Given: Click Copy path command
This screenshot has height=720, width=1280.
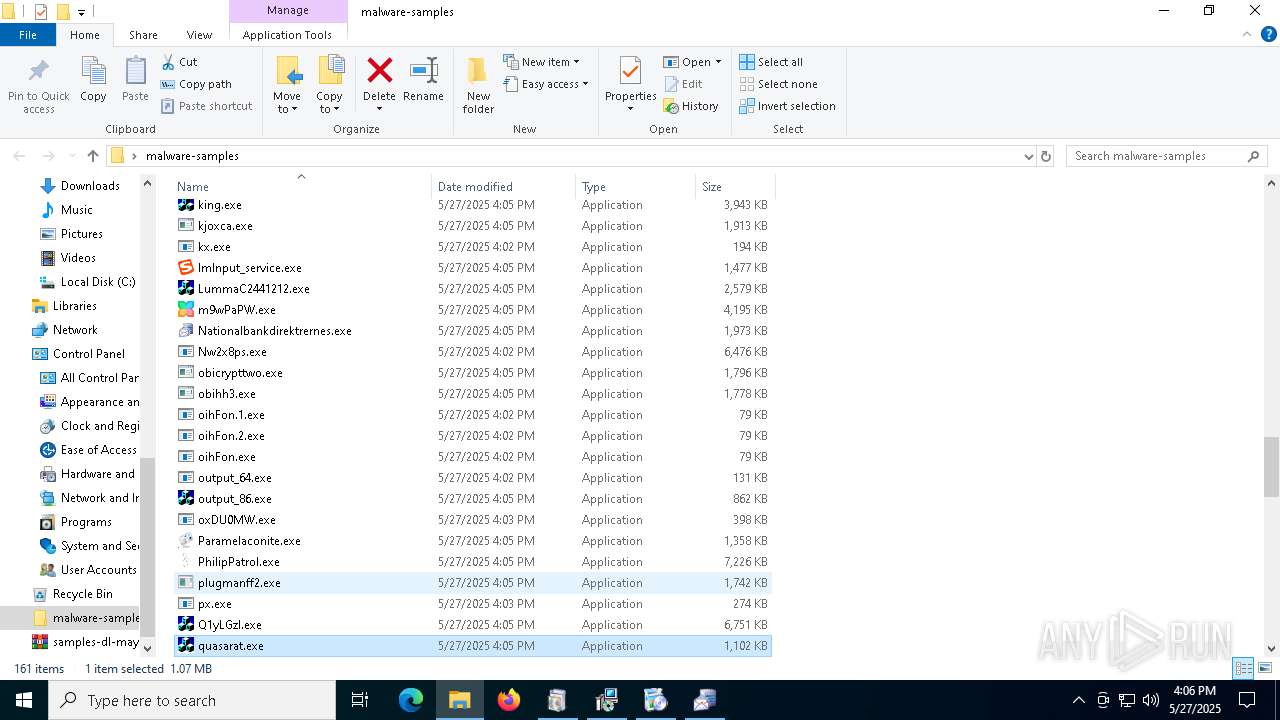Looking at the screenshot, I should pyautogui.click(x=196, y=84).
